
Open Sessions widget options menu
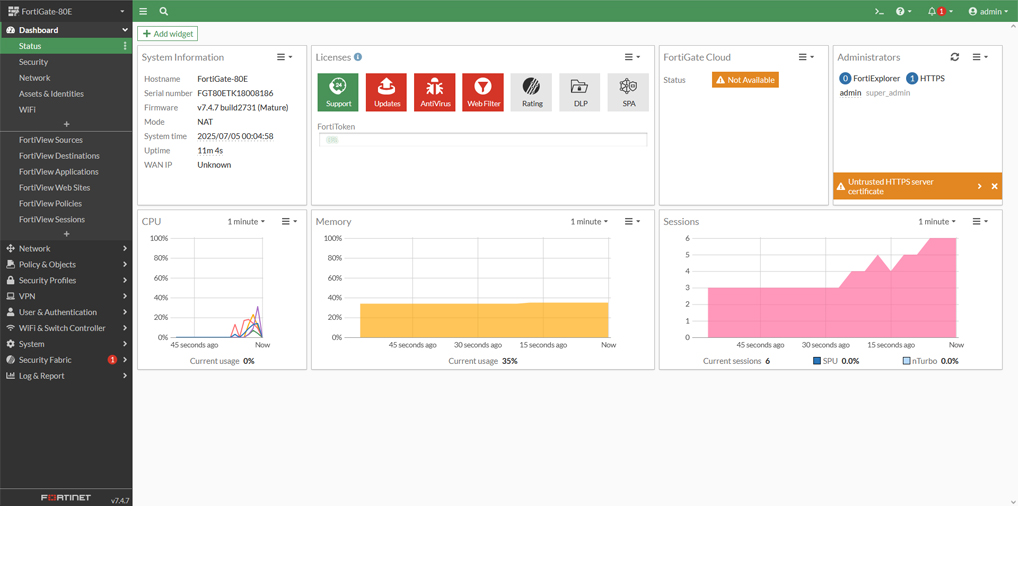[980, 221]
